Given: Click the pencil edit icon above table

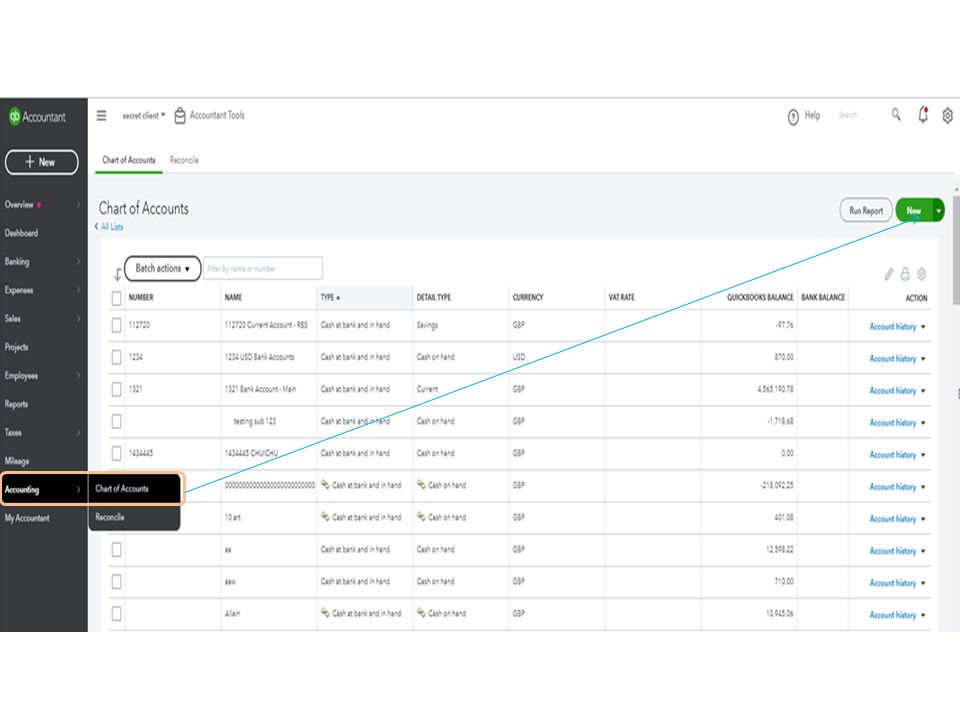Looking at the screenshot, I should [x=888, y=274].
